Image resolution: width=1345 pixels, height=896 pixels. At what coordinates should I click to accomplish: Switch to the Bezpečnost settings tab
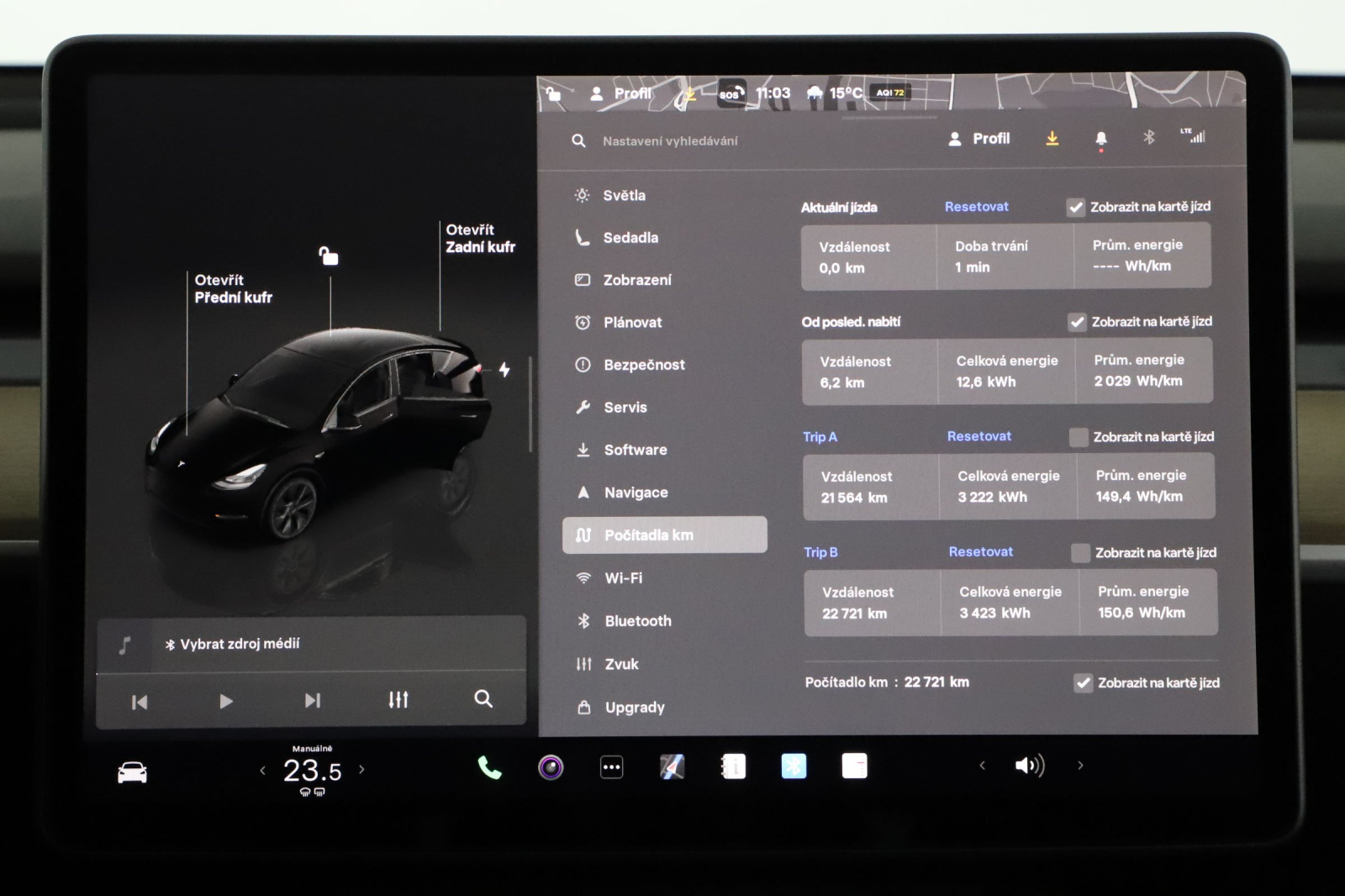[644, 365]
